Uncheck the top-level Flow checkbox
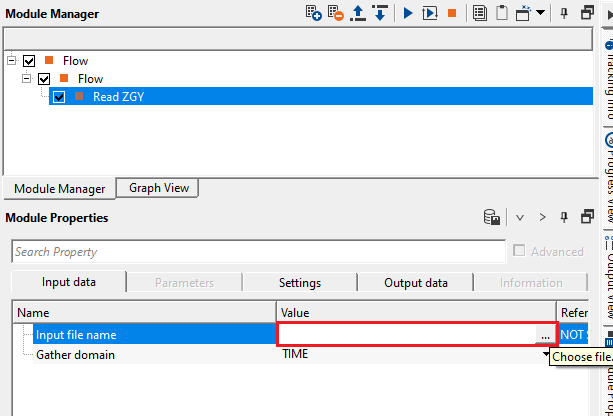This screenshot has width=613, height=416. pos(29,61)
